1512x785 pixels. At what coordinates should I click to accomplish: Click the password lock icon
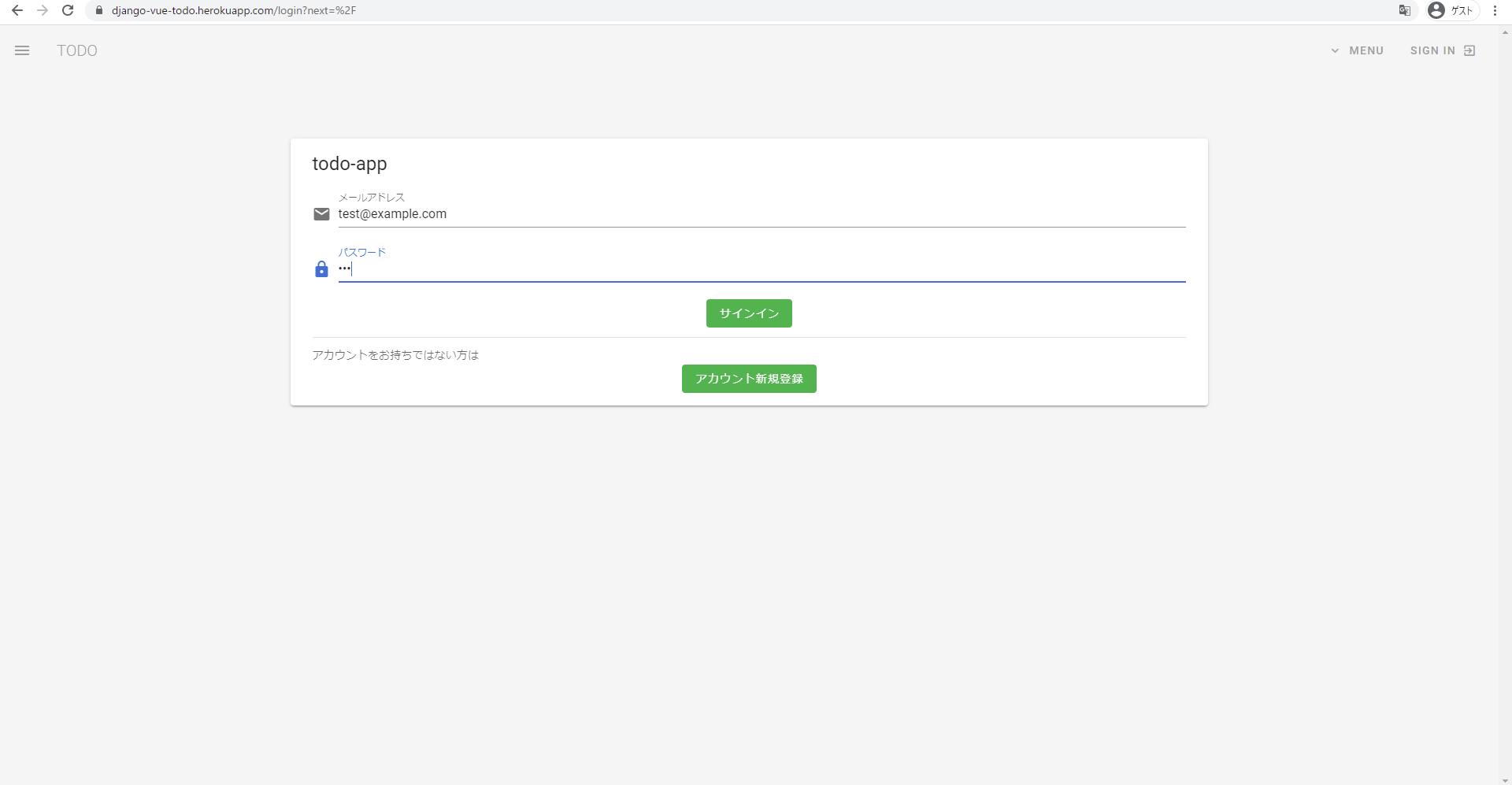tap(321, 268)
